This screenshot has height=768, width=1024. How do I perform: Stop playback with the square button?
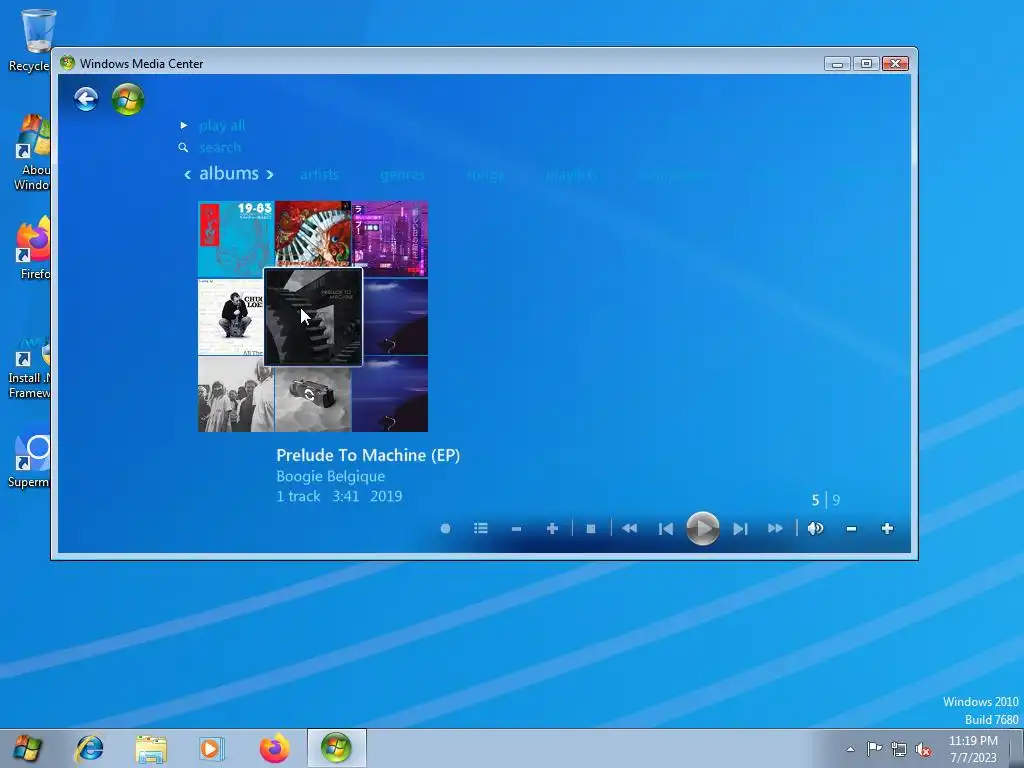pyautogui.click(x=591, y=529)
